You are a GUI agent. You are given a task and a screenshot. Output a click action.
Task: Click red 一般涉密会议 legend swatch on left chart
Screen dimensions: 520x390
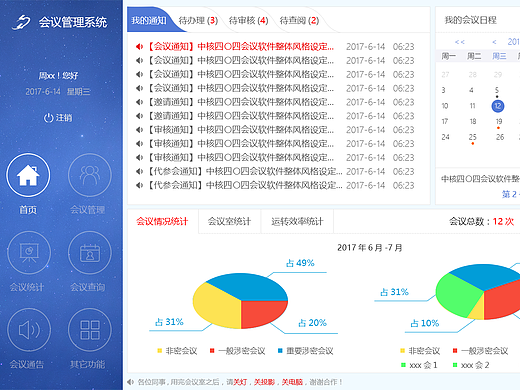point(212,351)
